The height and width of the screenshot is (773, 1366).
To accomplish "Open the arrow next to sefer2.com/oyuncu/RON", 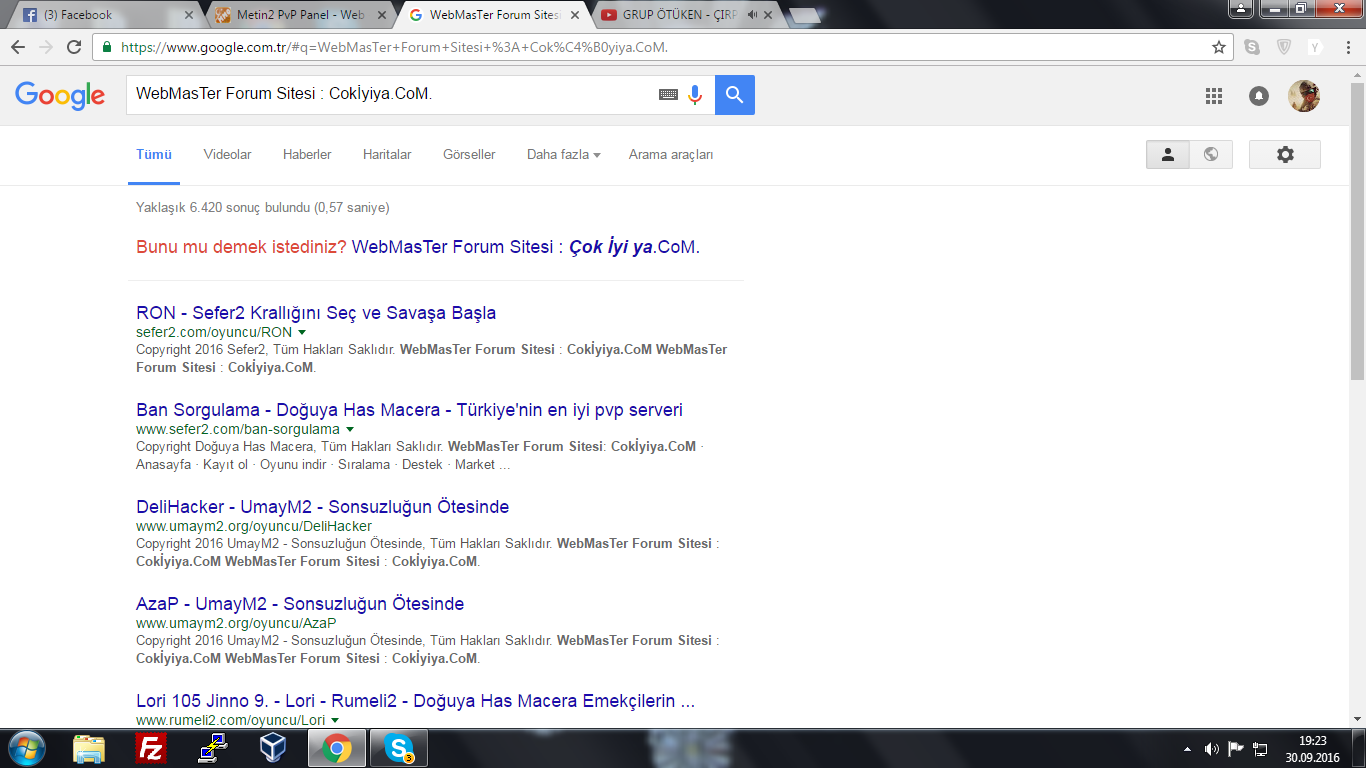I will [302, 332].
